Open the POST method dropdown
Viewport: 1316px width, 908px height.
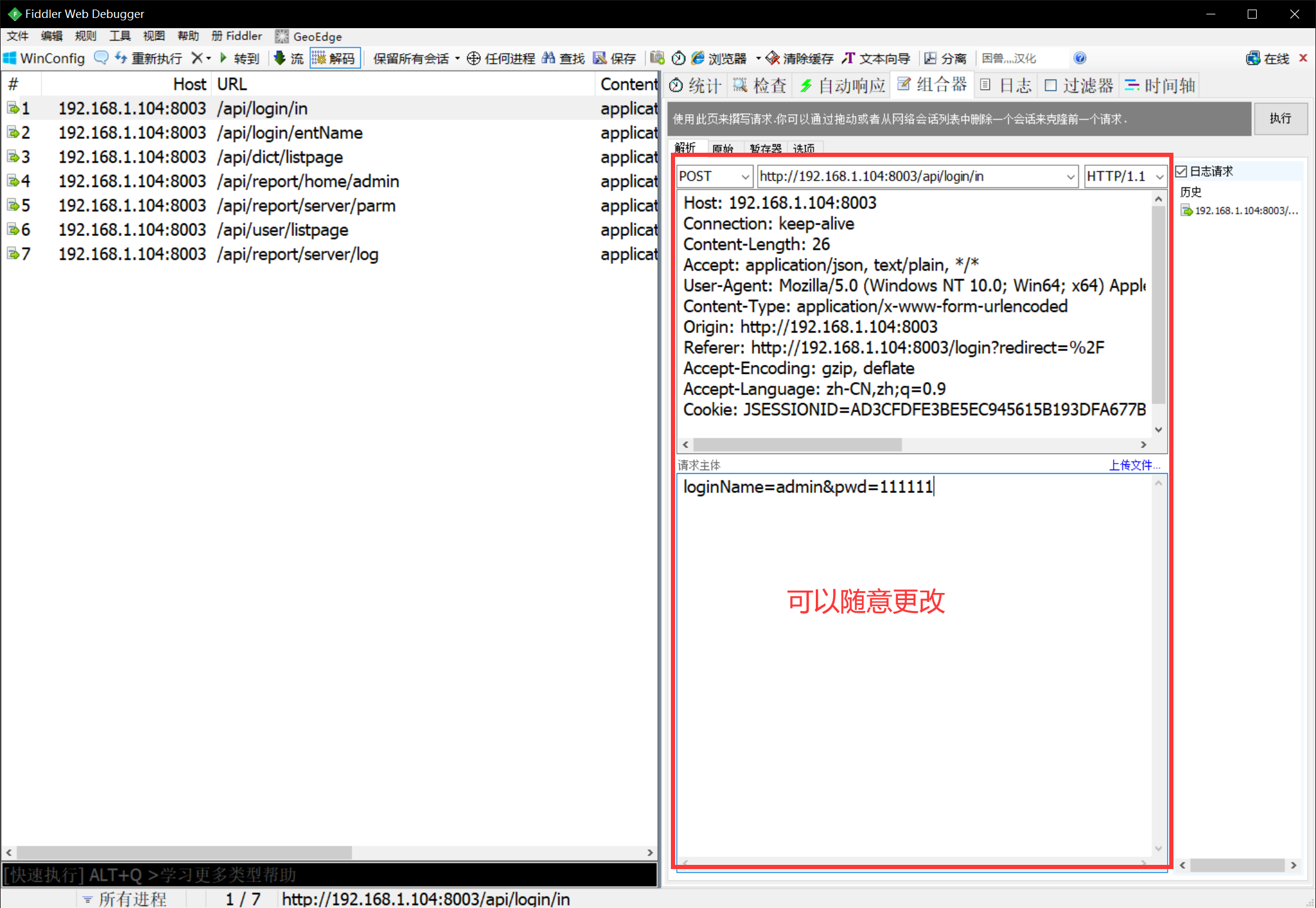point(745,177)
